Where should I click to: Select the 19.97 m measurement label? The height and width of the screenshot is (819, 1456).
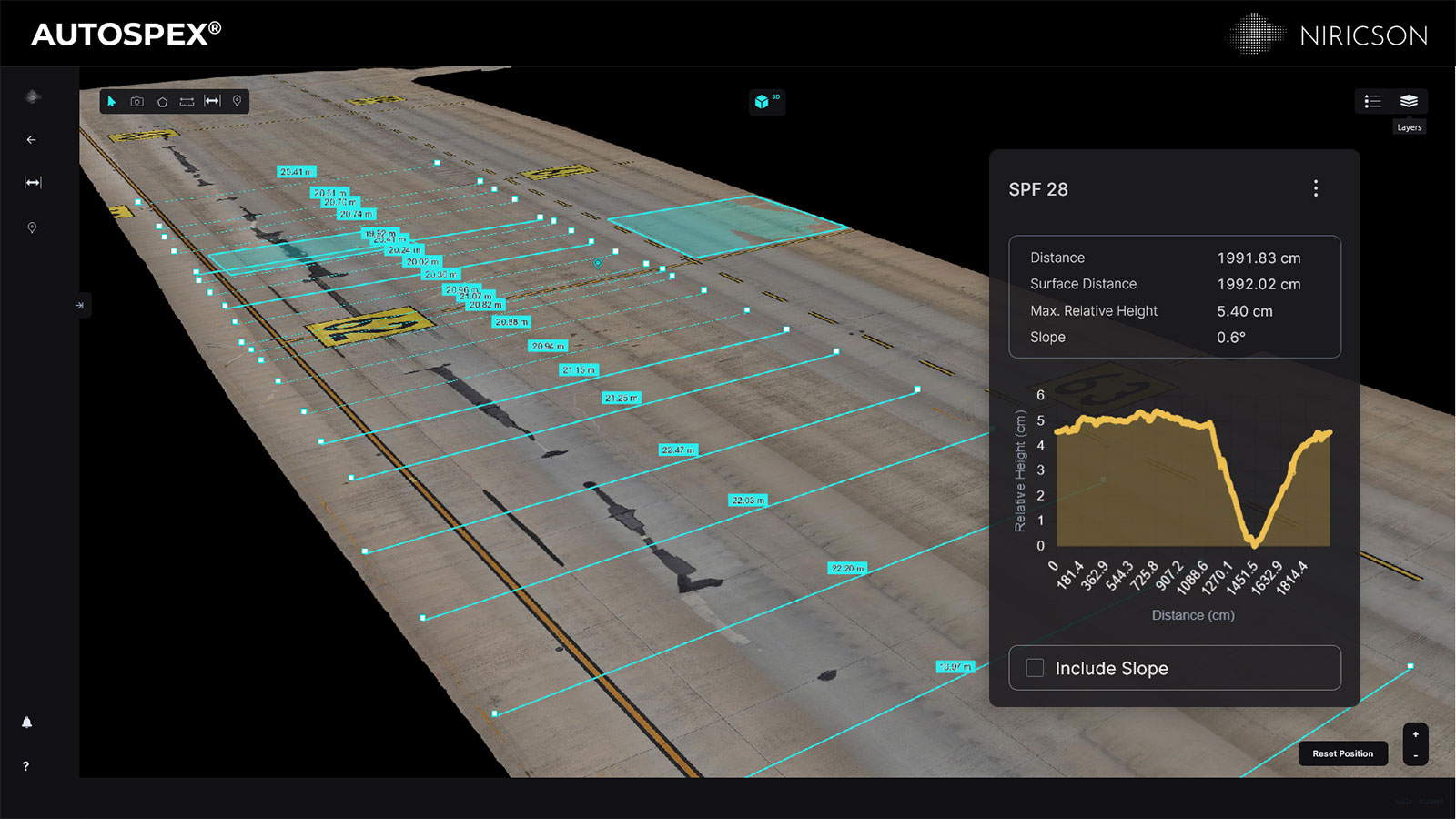click(x=955, y=667)
